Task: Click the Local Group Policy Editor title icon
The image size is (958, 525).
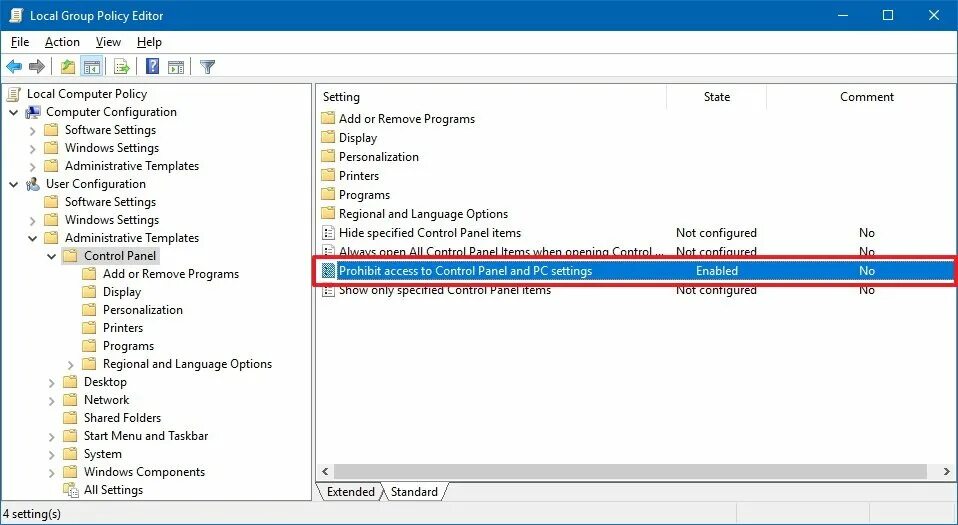Action: pyautogui.click(x=16, y=15)
